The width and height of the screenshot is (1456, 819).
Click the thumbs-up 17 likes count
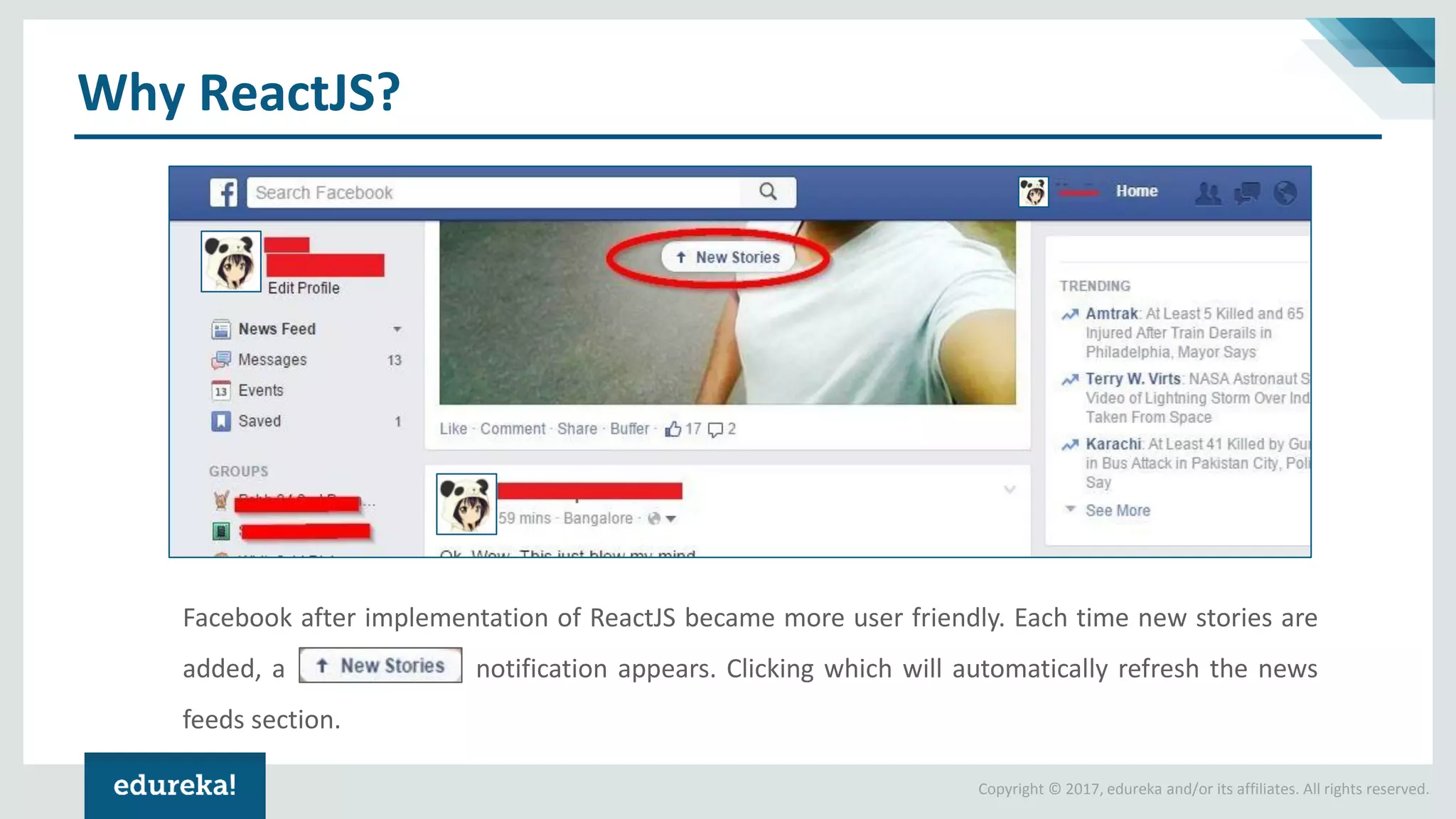(x=682, y=429)
